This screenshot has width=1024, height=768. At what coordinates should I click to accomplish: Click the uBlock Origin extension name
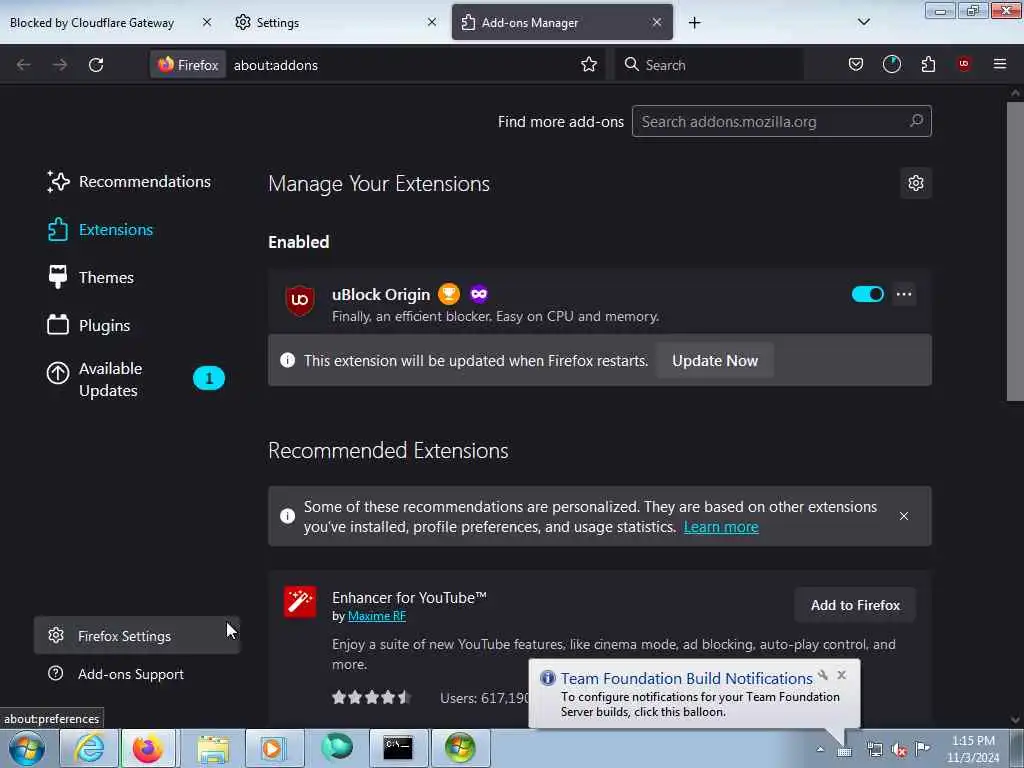point(381,295)
